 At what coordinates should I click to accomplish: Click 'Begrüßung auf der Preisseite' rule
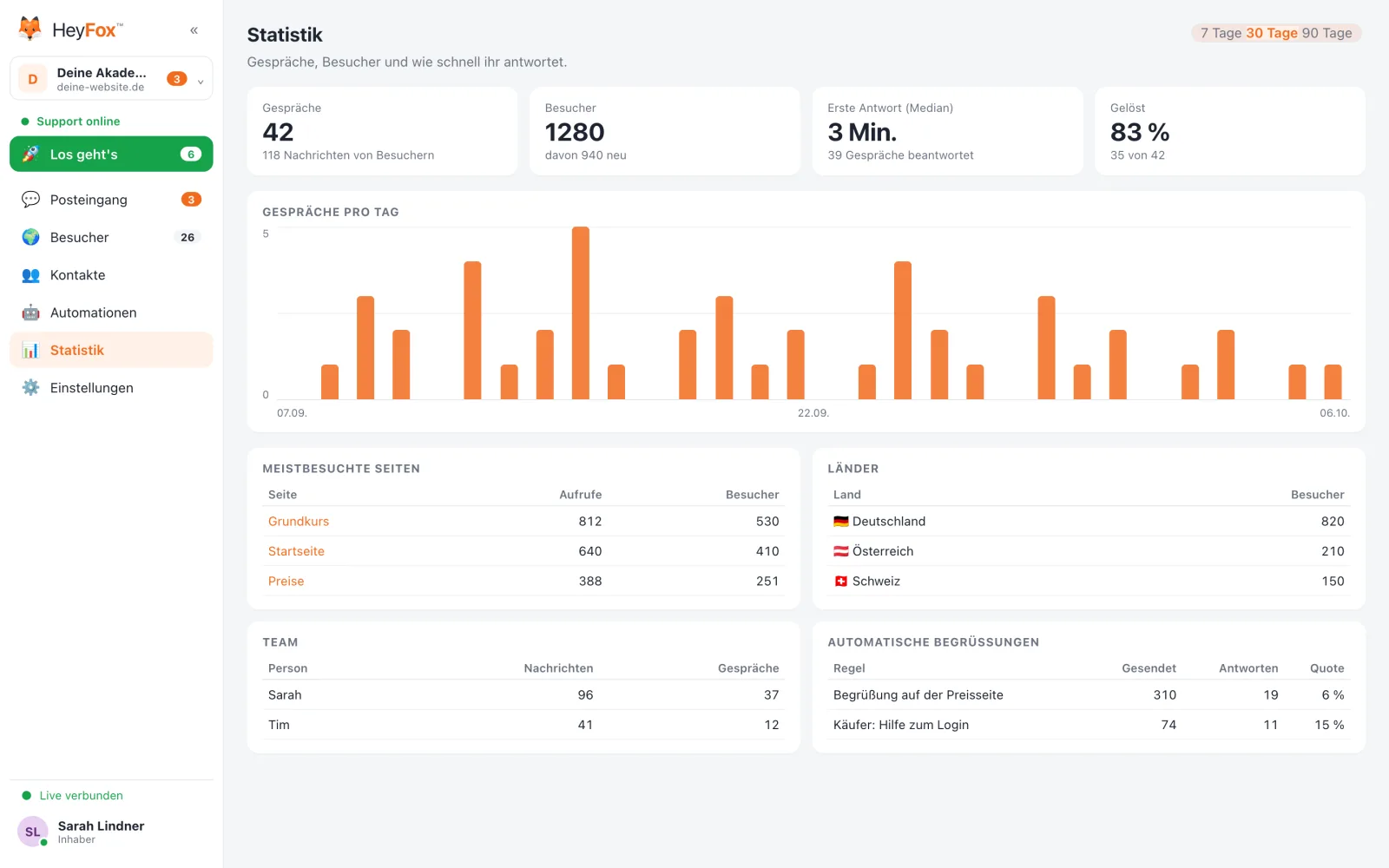918,695
